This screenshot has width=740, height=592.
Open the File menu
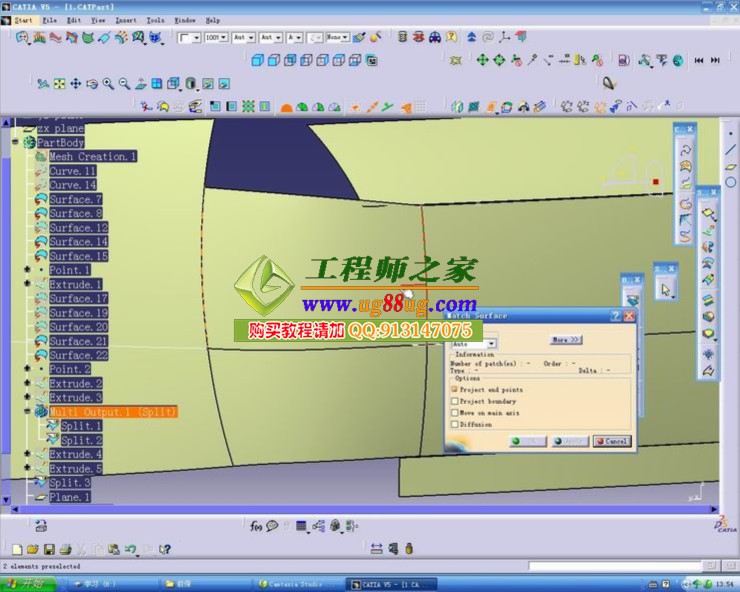click(x=50, y=20)
